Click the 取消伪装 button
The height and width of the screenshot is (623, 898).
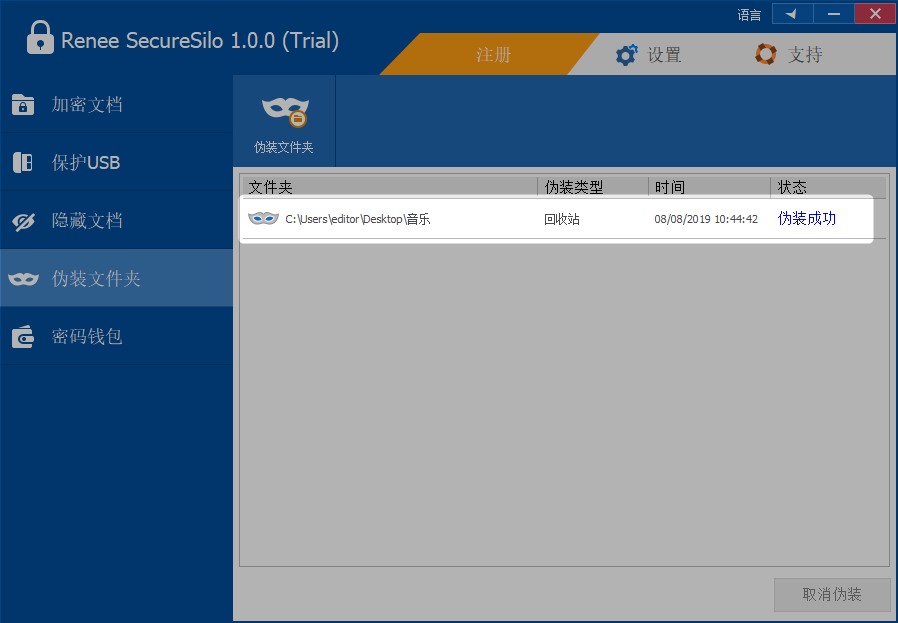coord(832,594)
